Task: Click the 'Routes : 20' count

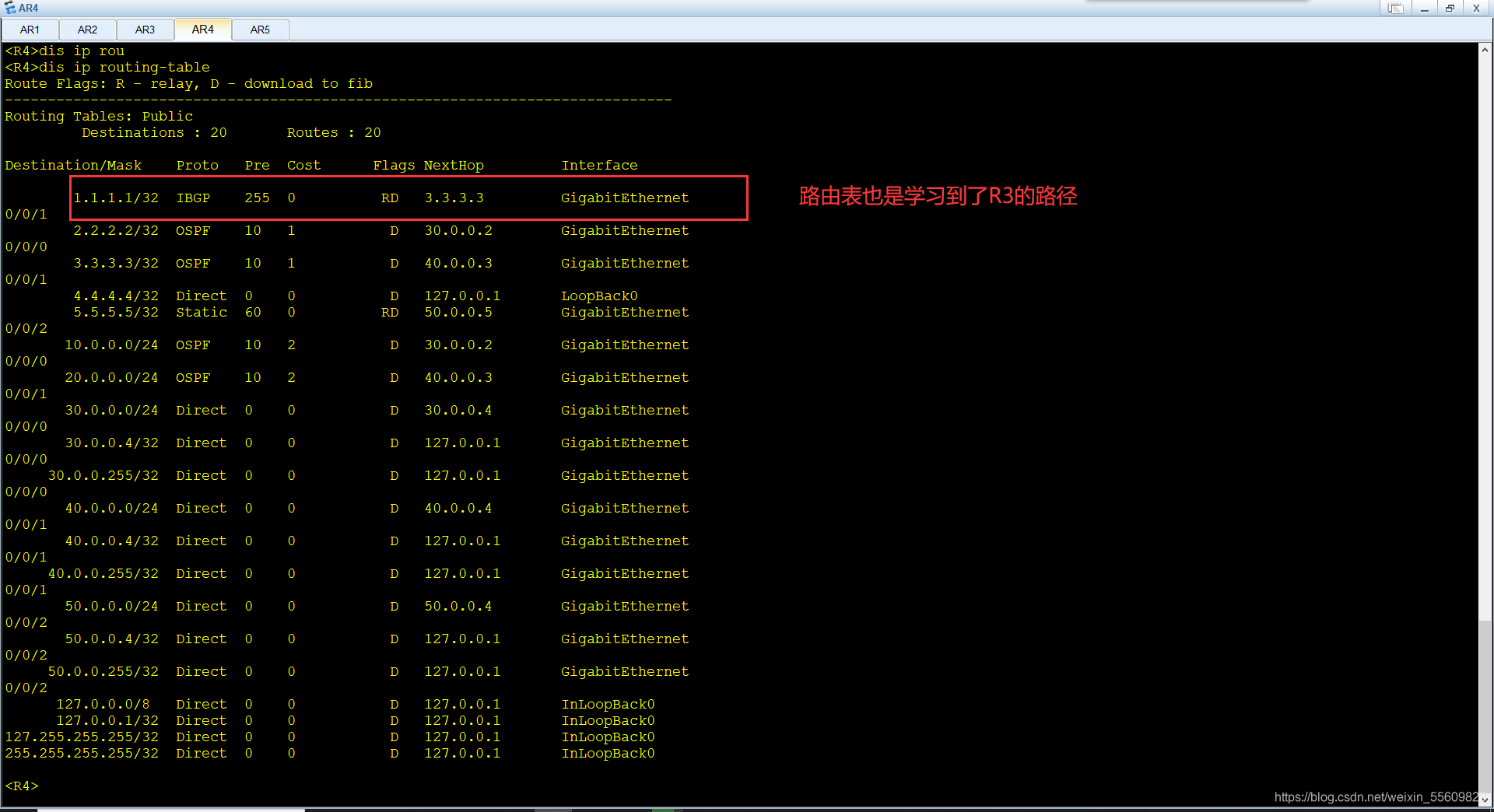Action: tap(334, 133)
